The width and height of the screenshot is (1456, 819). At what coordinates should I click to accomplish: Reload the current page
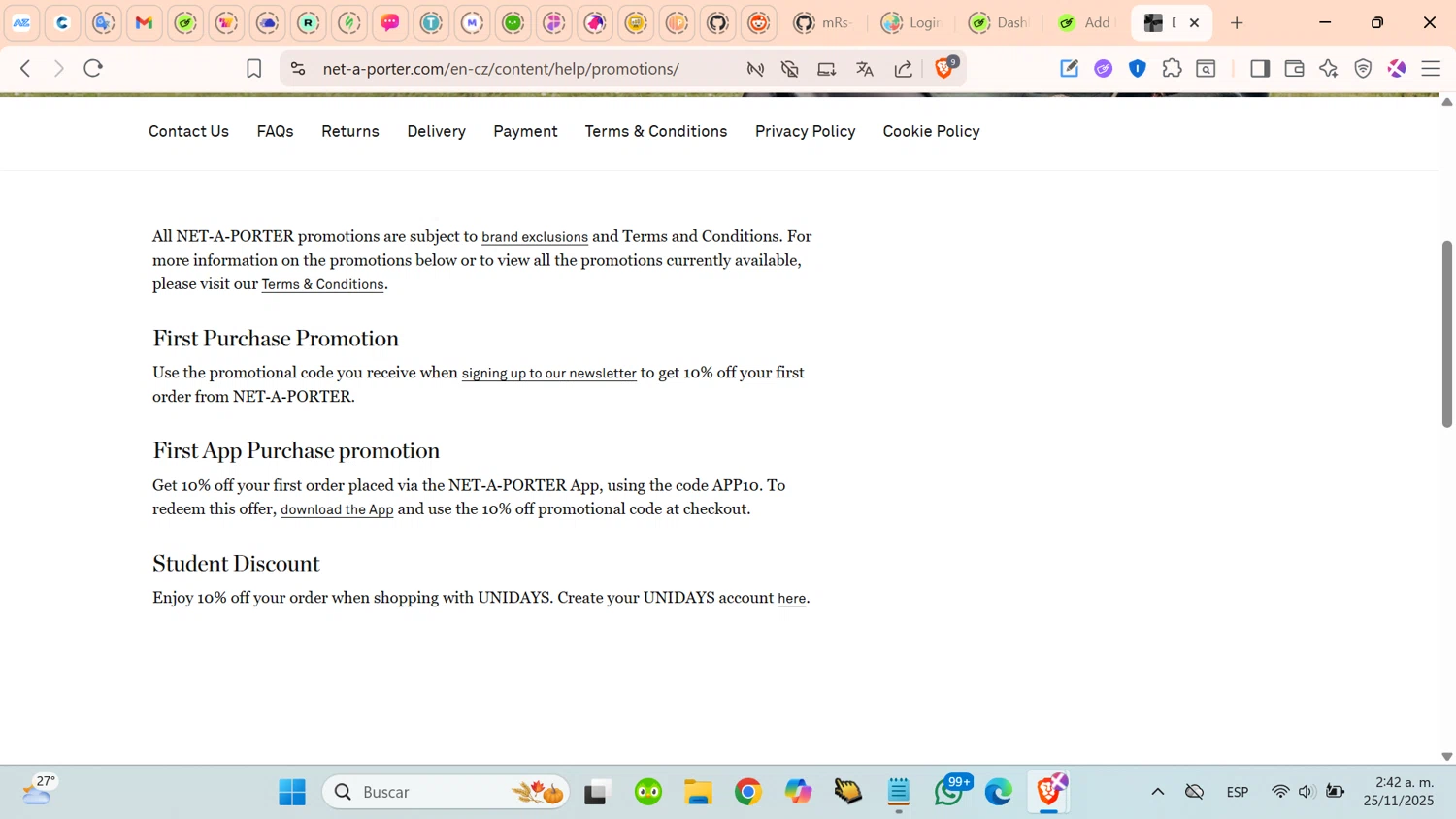point(93,69)
